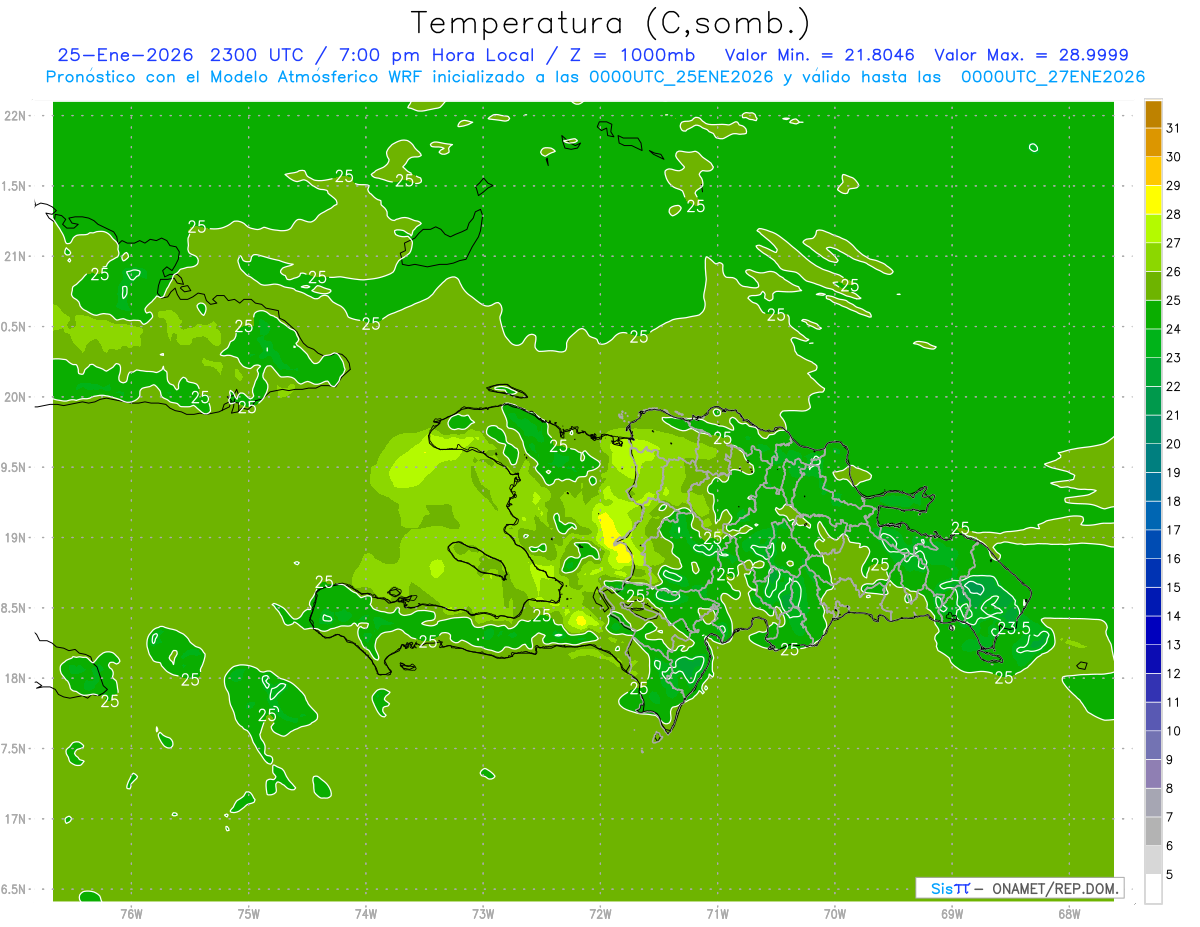Click 'Valor Min. = 21.8046' in the header
This screenshot has height=927, width=1200.
coord(819,55)
